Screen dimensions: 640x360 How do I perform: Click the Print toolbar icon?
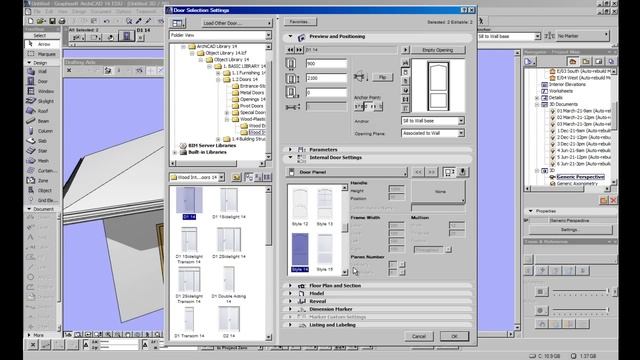[x=62, y=21]
